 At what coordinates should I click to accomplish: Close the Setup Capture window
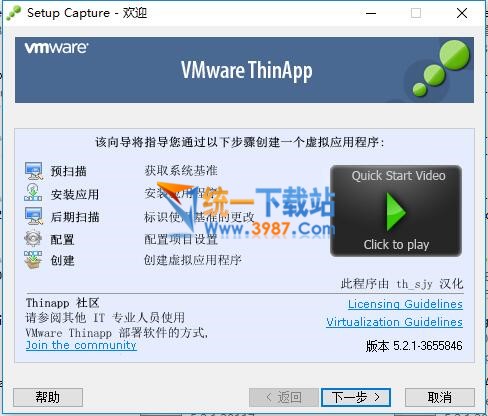tap(462, 13)
